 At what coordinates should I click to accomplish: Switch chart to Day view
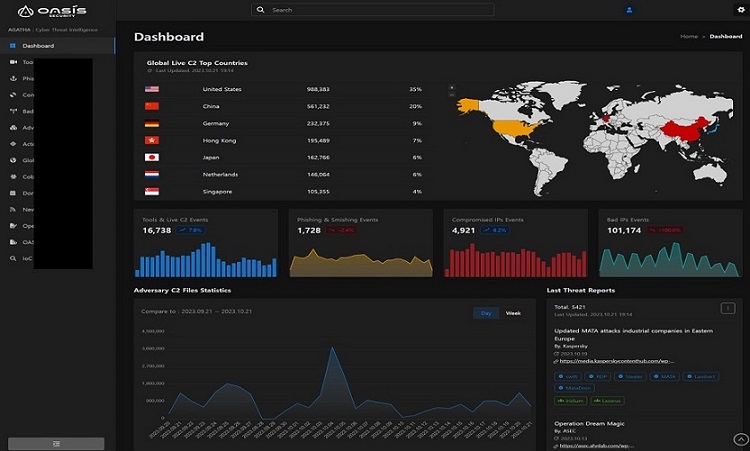coord(486,313)
